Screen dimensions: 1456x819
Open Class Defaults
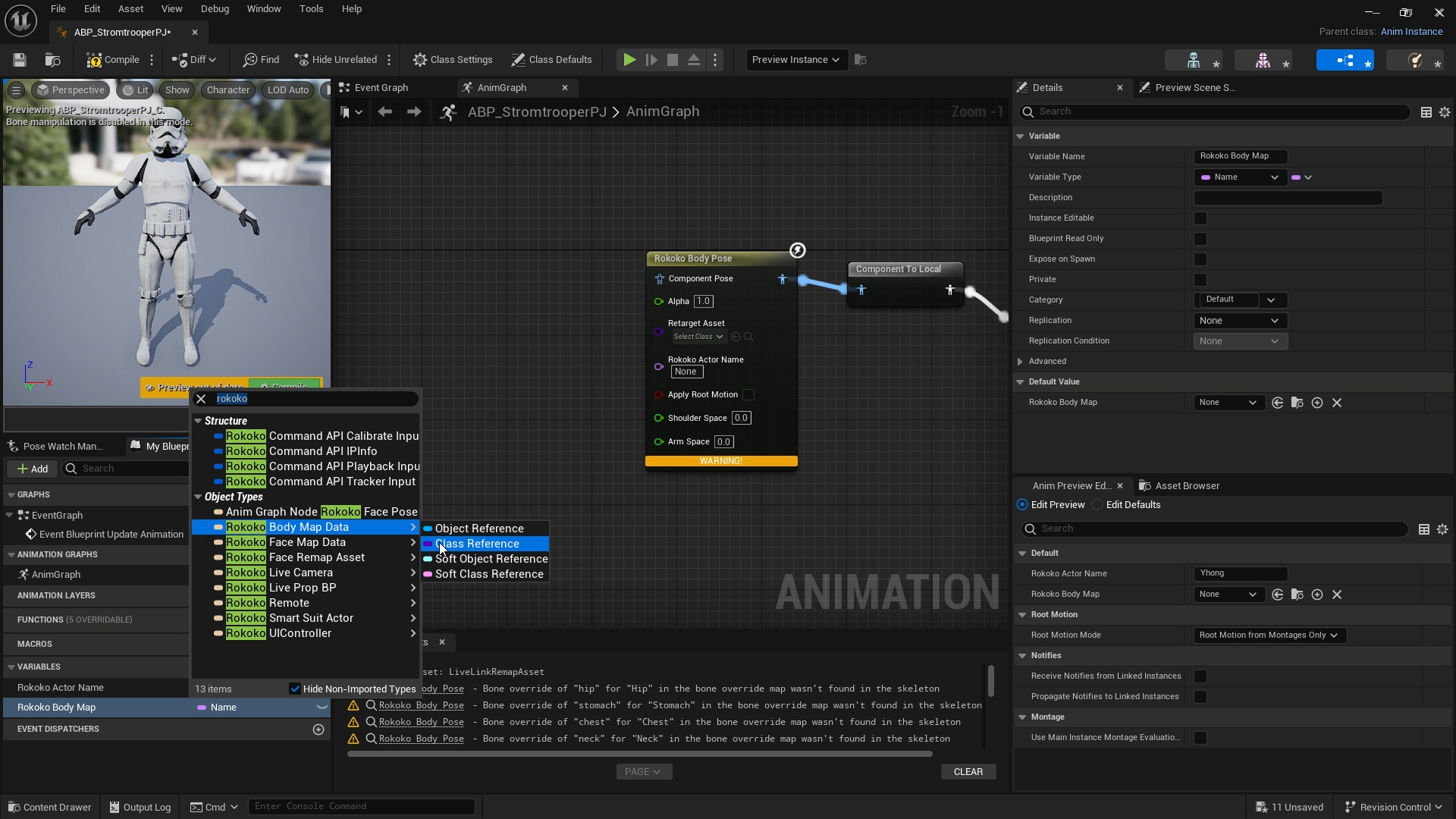[551, 60]
